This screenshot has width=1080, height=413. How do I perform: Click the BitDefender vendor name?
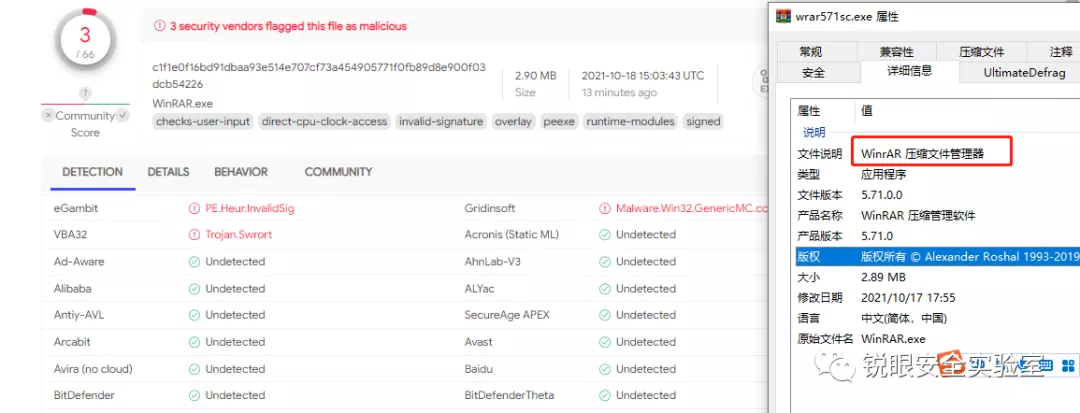(84, 396)
